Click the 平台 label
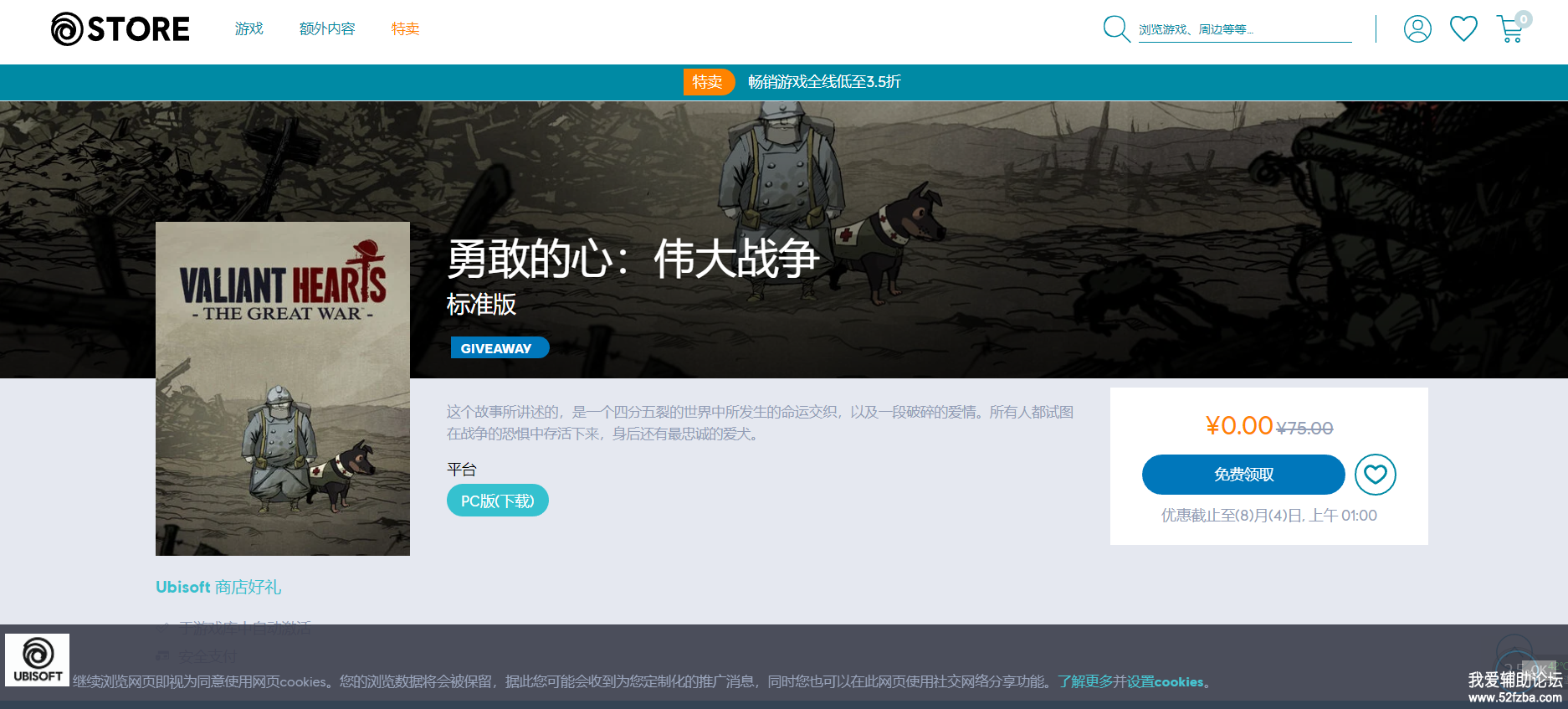The width and height of the screenshot is (1568, 709). (x=462, y=470)
